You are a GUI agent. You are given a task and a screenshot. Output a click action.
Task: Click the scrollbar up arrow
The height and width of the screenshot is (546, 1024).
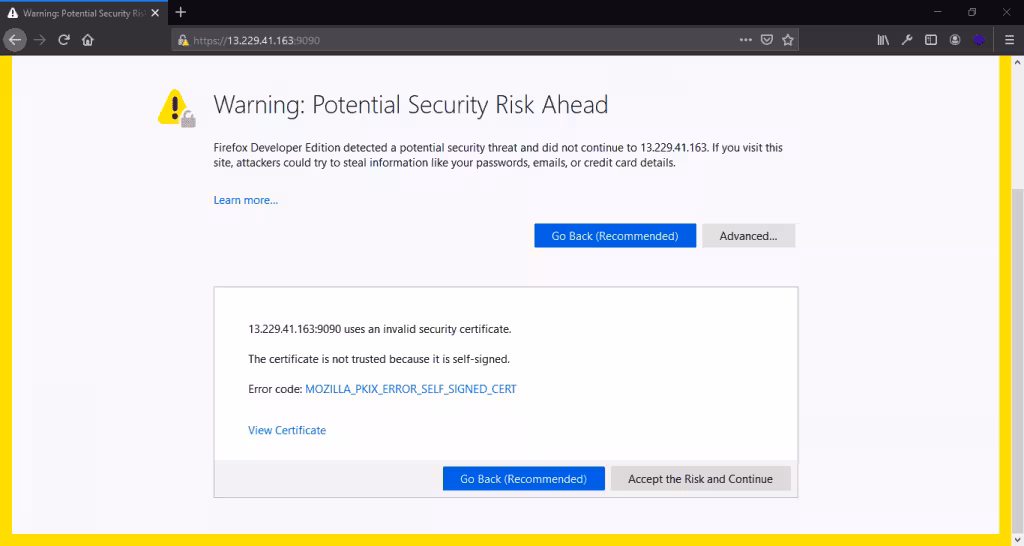point(1017,63)
